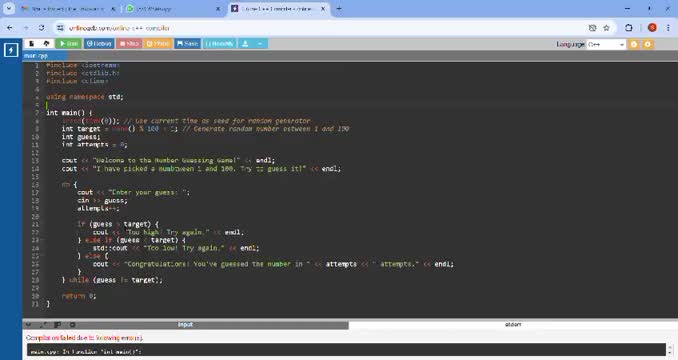Viewport: 678px width, 360px height.
Task: Click the 'return 0;' code line
Action: pyautogui.click(x=79, y=296)
